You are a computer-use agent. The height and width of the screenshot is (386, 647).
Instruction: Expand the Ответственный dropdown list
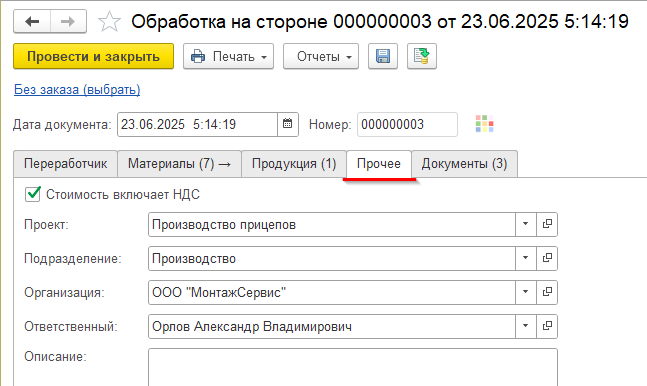[526, 326]
